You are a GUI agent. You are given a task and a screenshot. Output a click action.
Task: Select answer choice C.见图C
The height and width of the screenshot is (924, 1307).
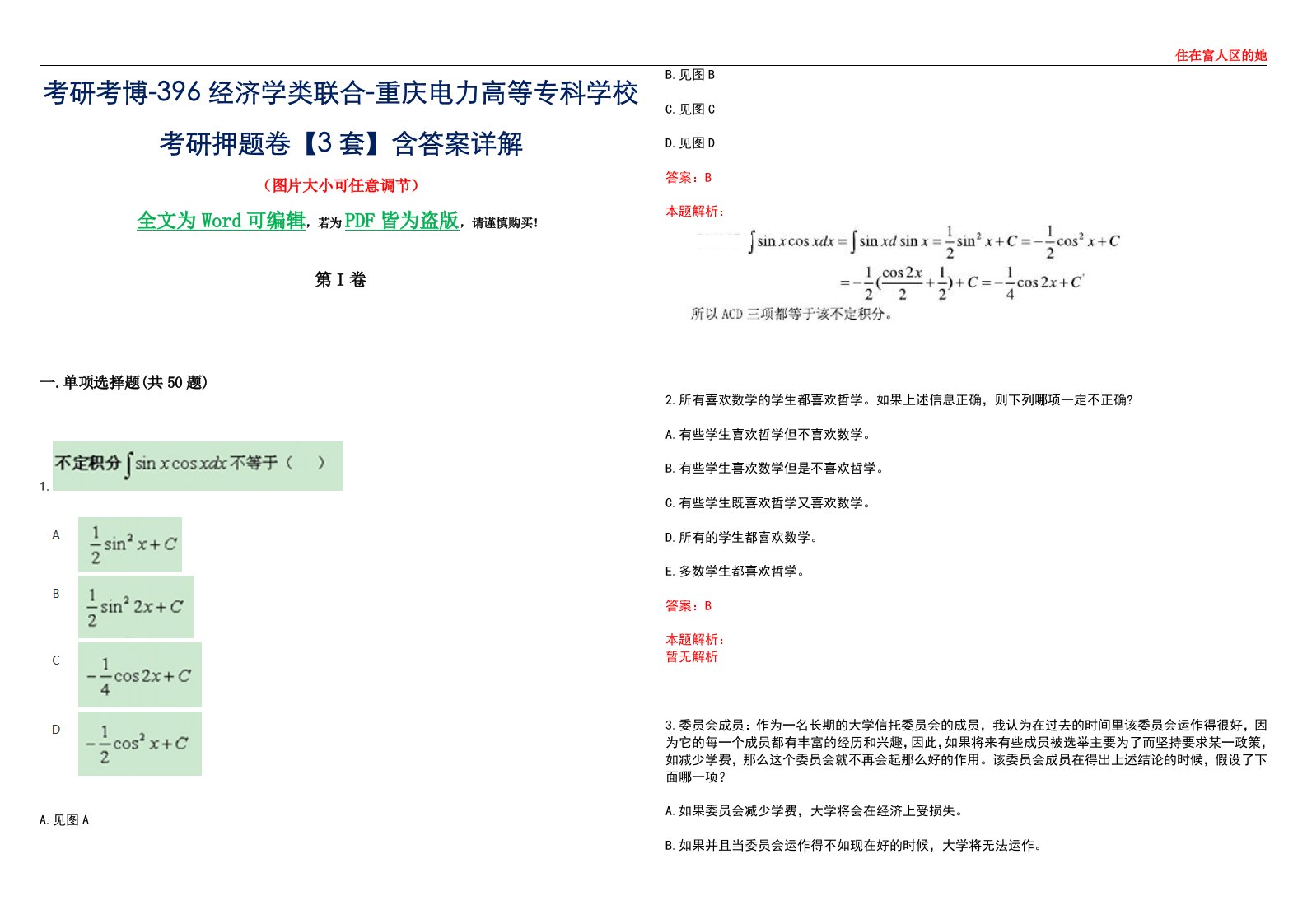click(x=690, y=110)
